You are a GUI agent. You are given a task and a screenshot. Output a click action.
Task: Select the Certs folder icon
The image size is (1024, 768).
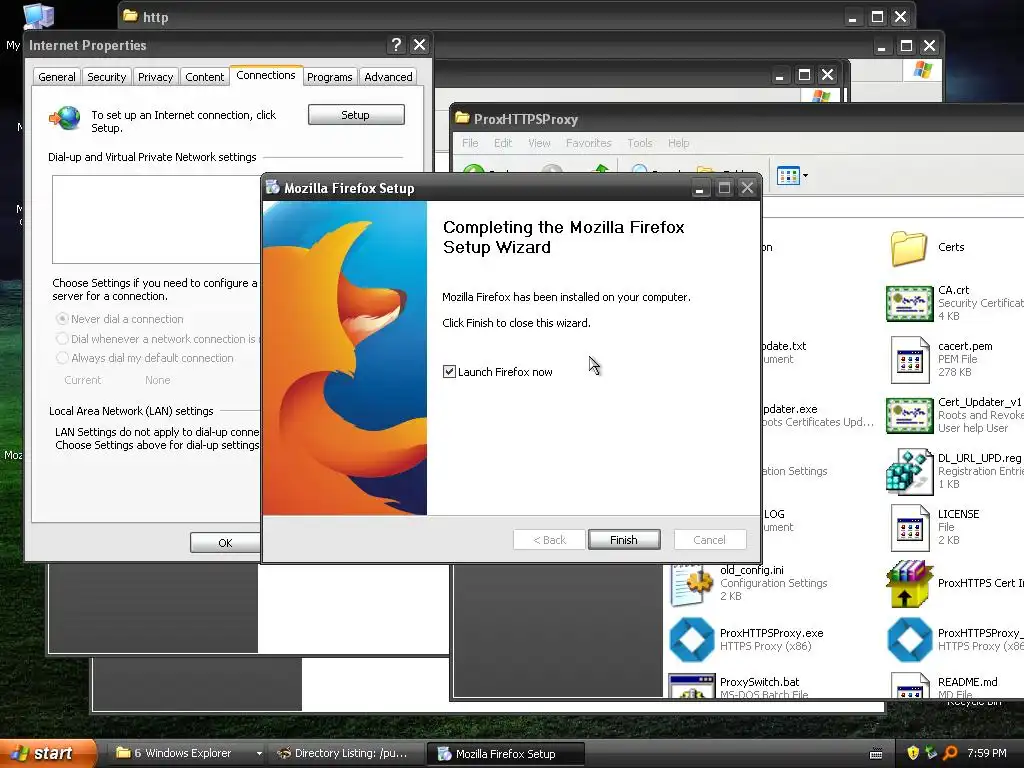point(909,248)
